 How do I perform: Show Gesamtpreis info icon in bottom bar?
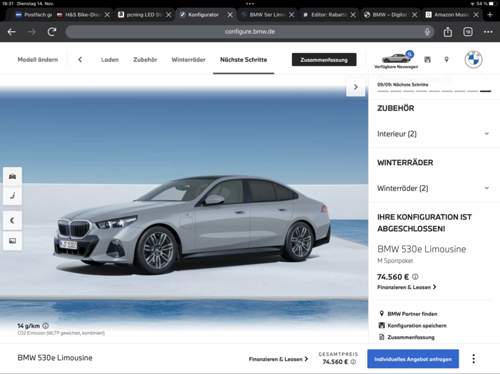[x=353, y=362]
